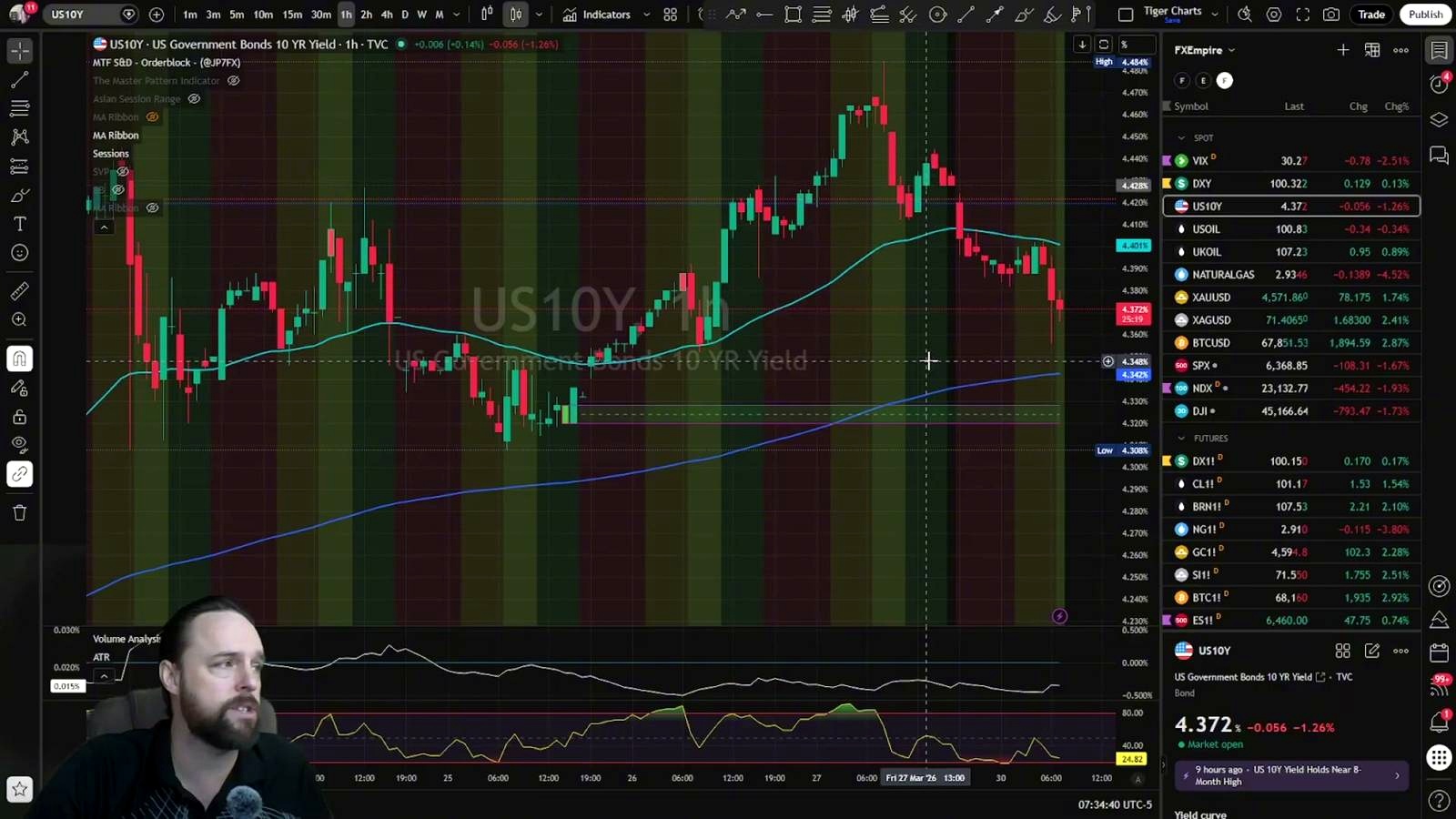1456x819 pixels.
Task: Open news US 10Y Yield Holds Near 8-Month High
Action: pos(1290,776)
